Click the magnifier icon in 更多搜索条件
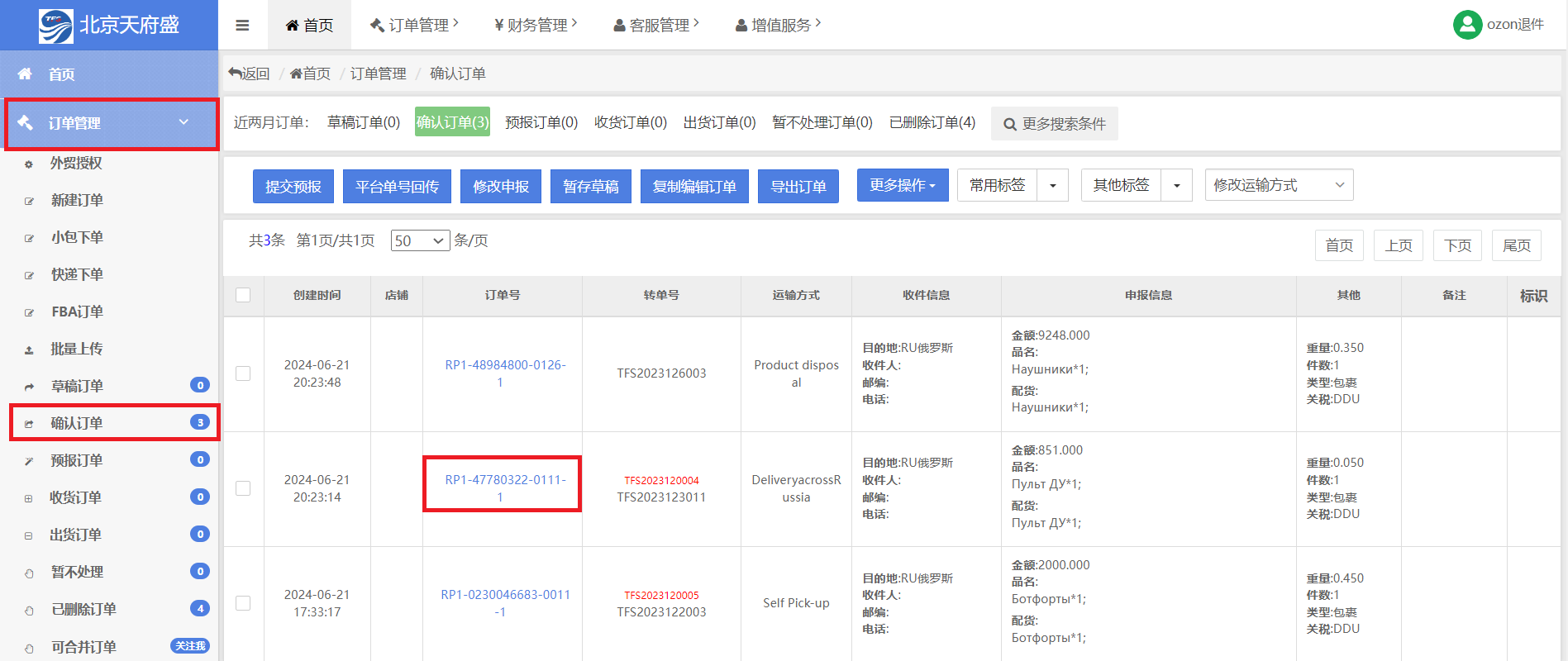 (1010, 124)
